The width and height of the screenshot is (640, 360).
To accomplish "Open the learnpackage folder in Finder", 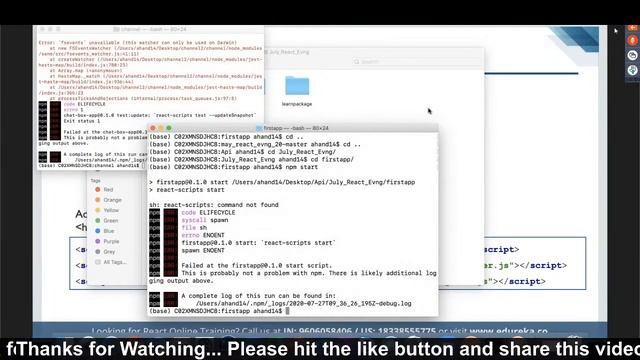I will point(297,91).
